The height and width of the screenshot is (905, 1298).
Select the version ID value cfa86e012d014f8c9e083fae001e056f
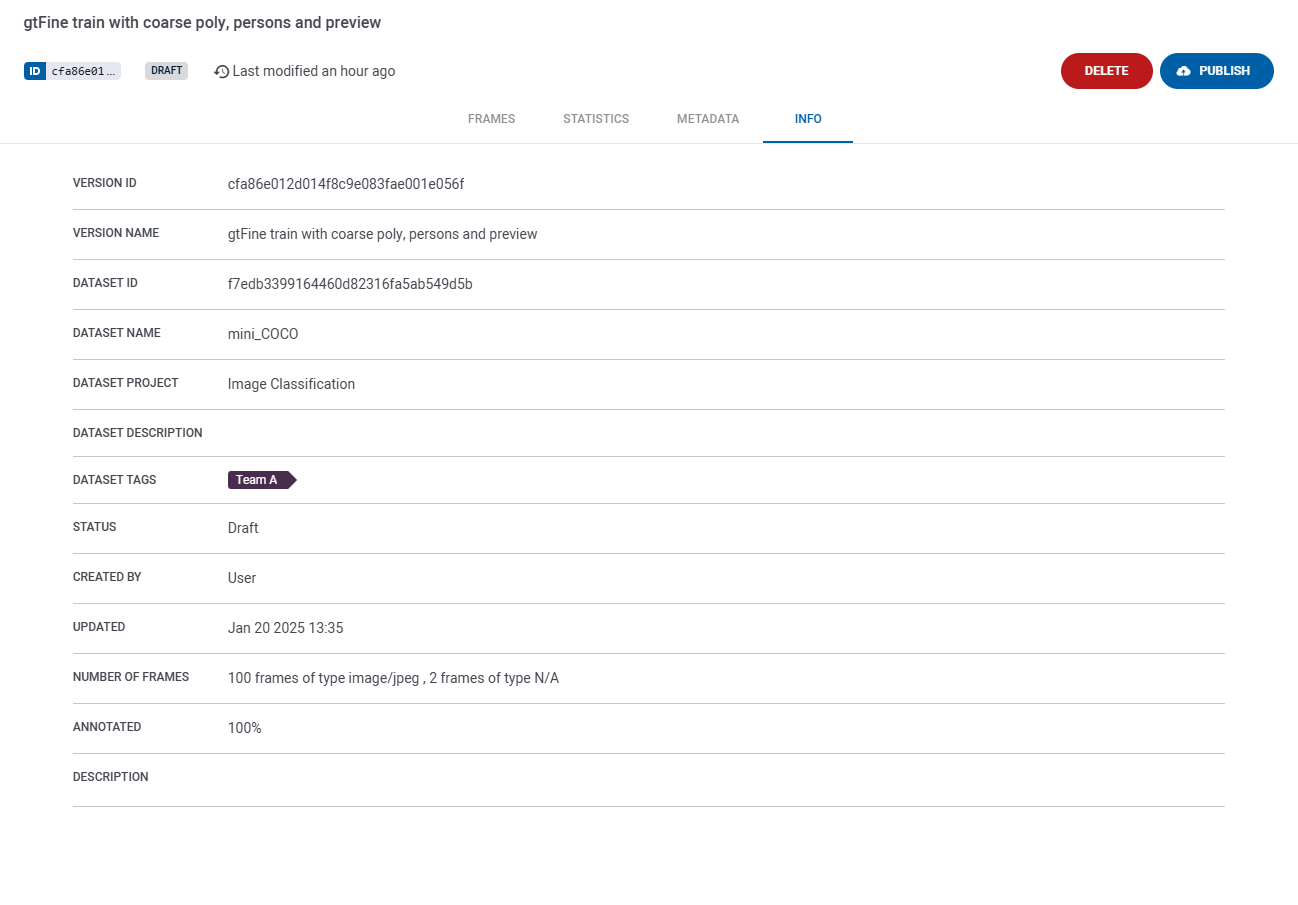[346, 184]
